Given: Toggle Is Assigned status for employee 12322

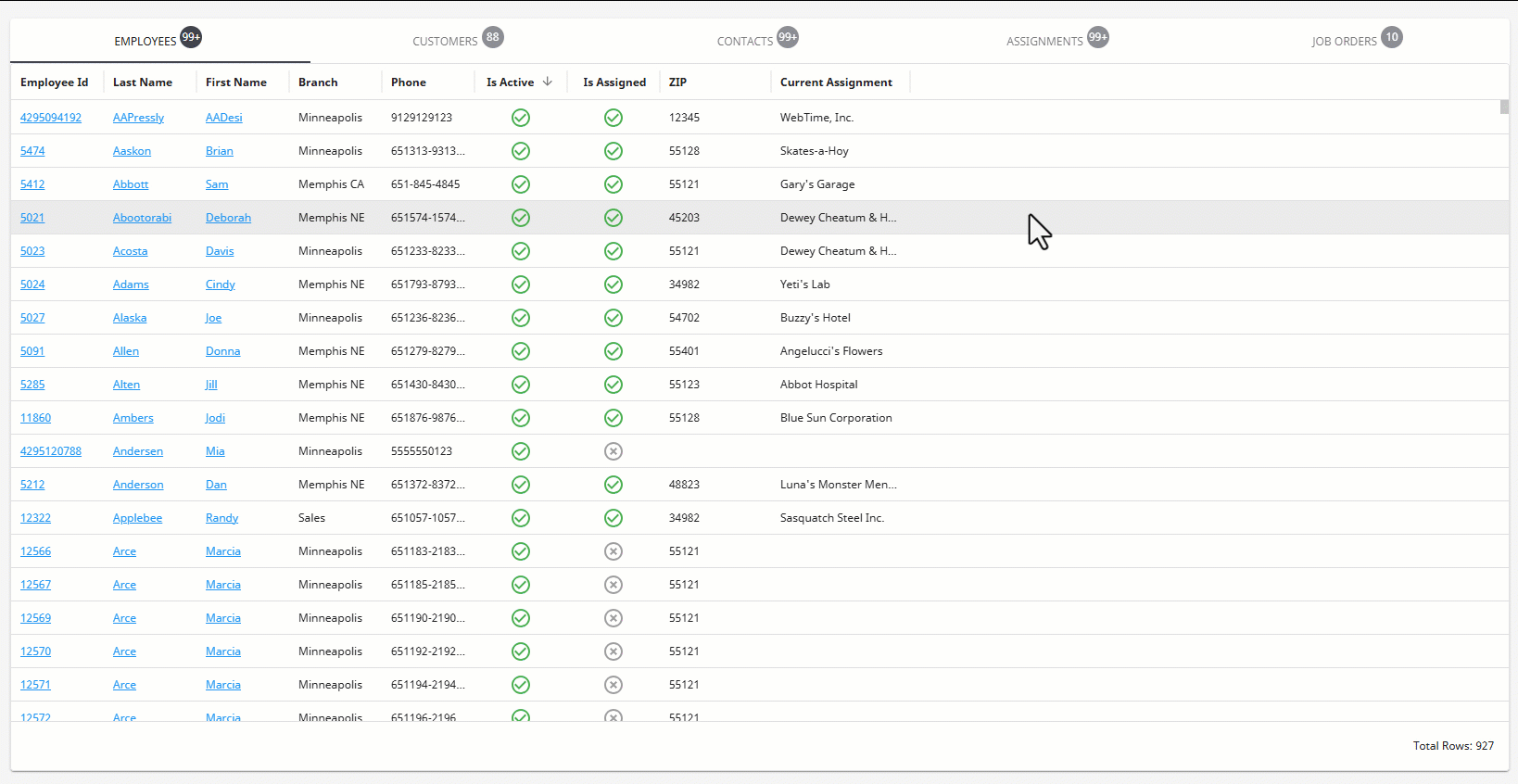Looking at the screenshot, I should pyautogui.click(x=614, y=518).
